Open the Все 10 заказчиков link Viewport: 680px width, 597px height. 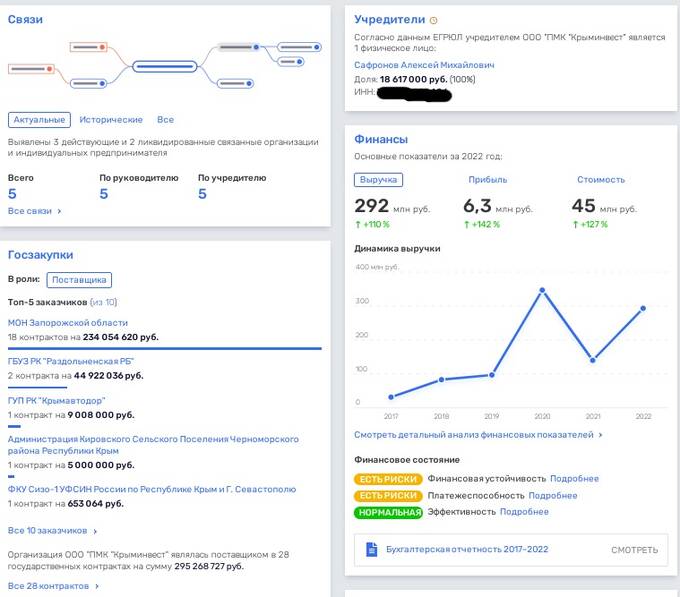[47, 531]
